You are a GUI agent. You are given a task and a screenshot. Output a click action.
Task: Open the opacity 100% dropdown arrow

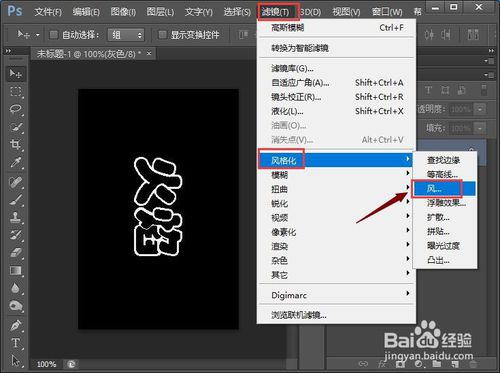point(480,109)
